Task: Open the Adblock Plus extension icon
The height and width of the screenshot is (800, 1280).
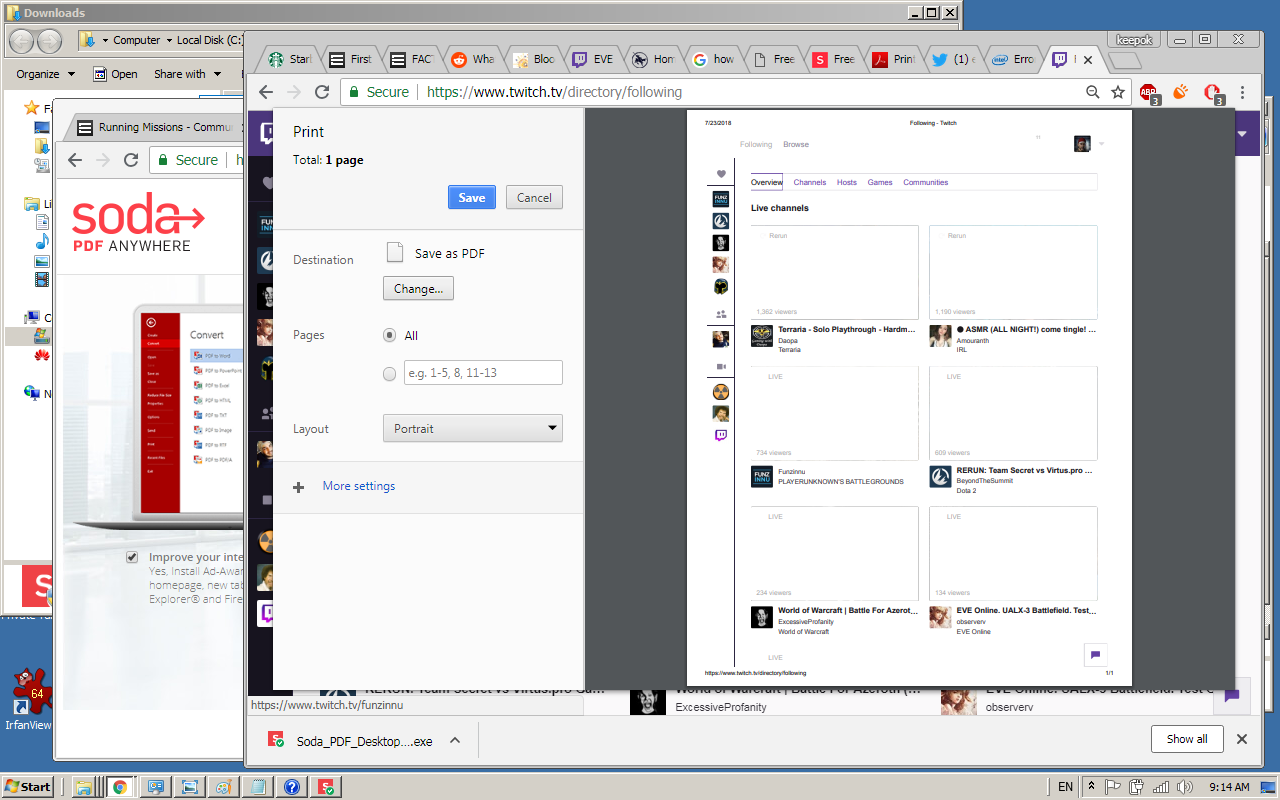Action: coord(1149,93)
